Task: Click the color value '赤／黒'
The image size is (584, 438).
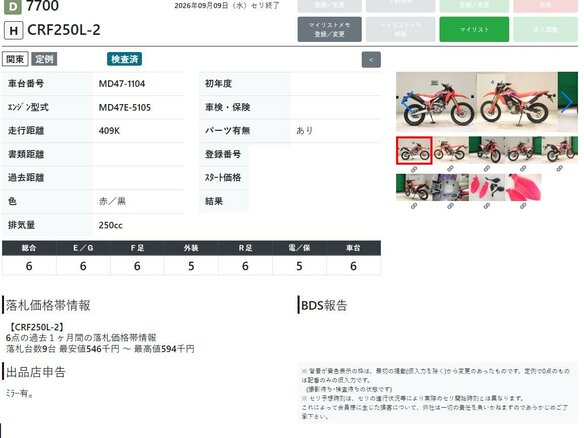Action: [x=112, y=201]
